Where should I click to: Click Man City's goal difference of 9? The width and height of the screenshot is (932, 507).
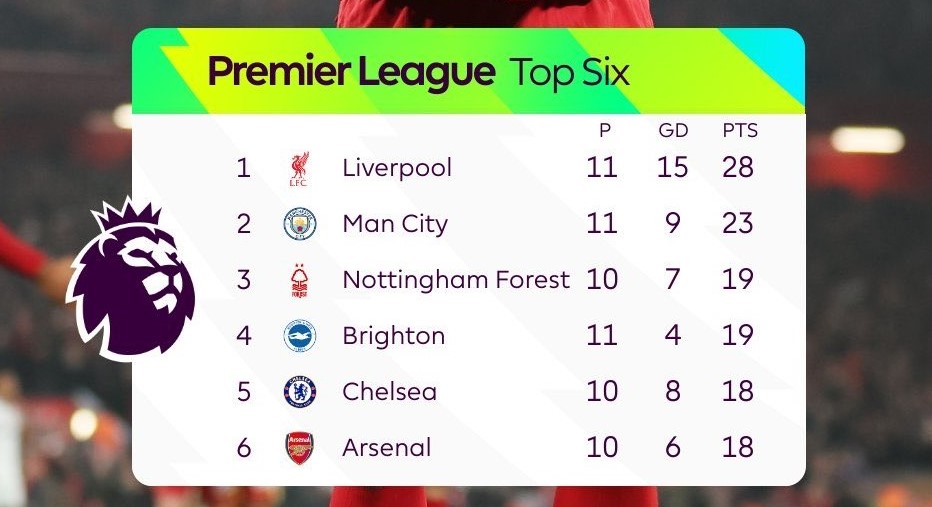coord(672,223)
